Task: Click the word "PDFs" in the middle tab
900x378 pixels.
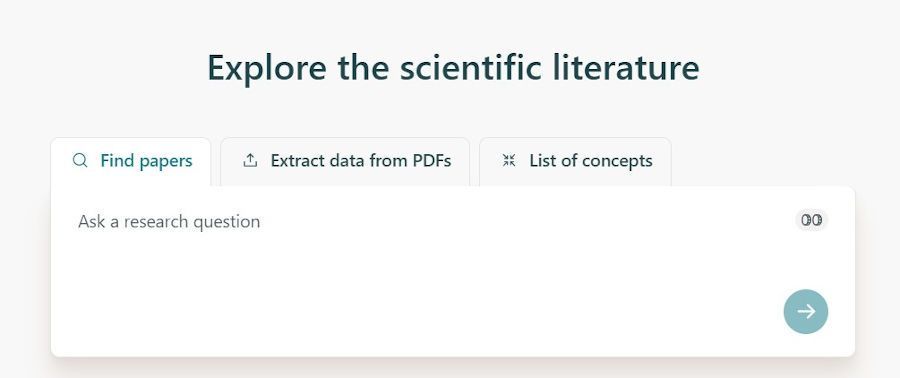Action: (432, 161)
